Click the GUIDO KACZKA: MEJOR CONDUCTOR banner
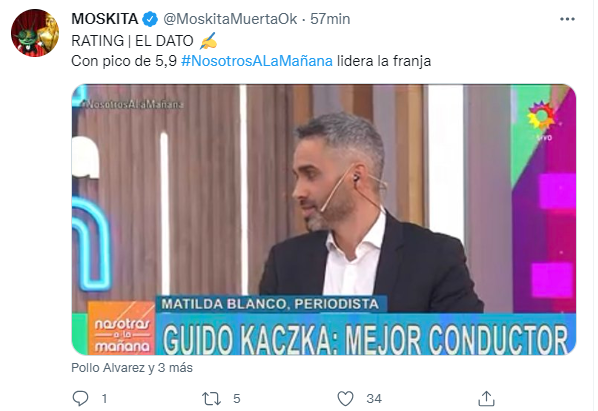Viewport: 598px width, 411px height. (x=365, y=337)
